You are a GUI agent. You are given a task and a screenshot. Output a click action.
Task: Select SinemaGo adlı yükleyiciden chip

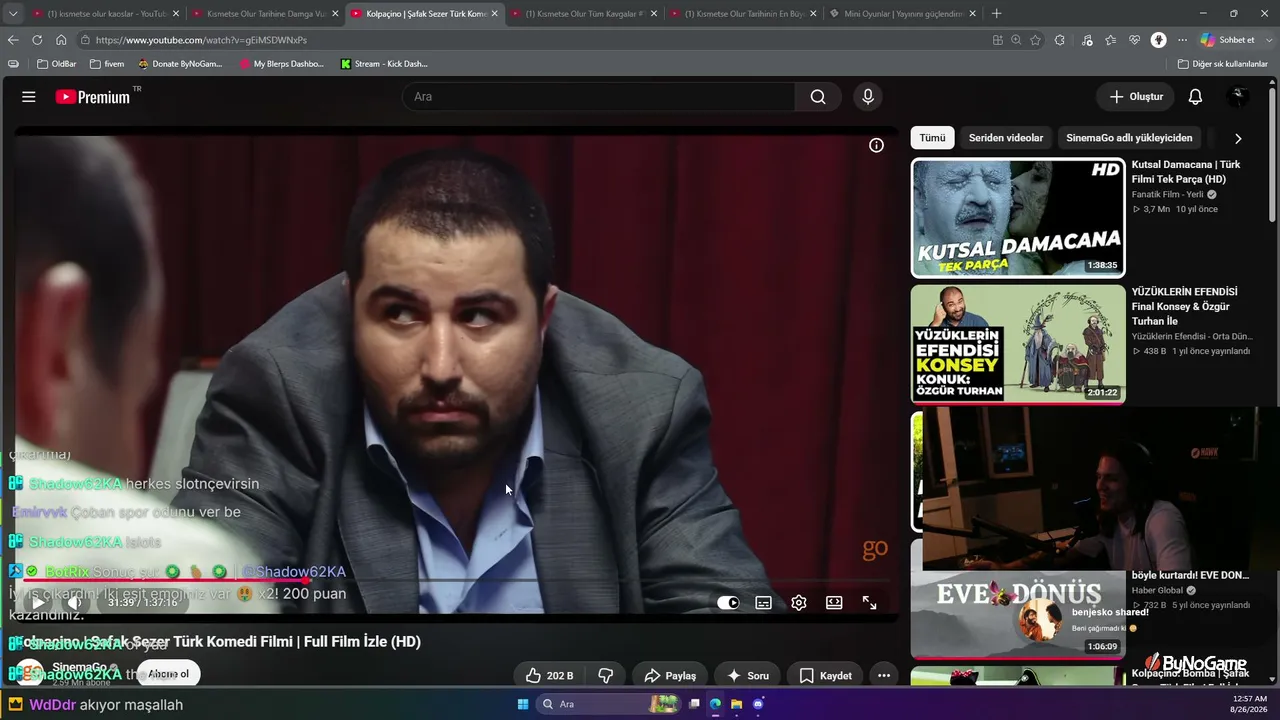pos(1129,138)
